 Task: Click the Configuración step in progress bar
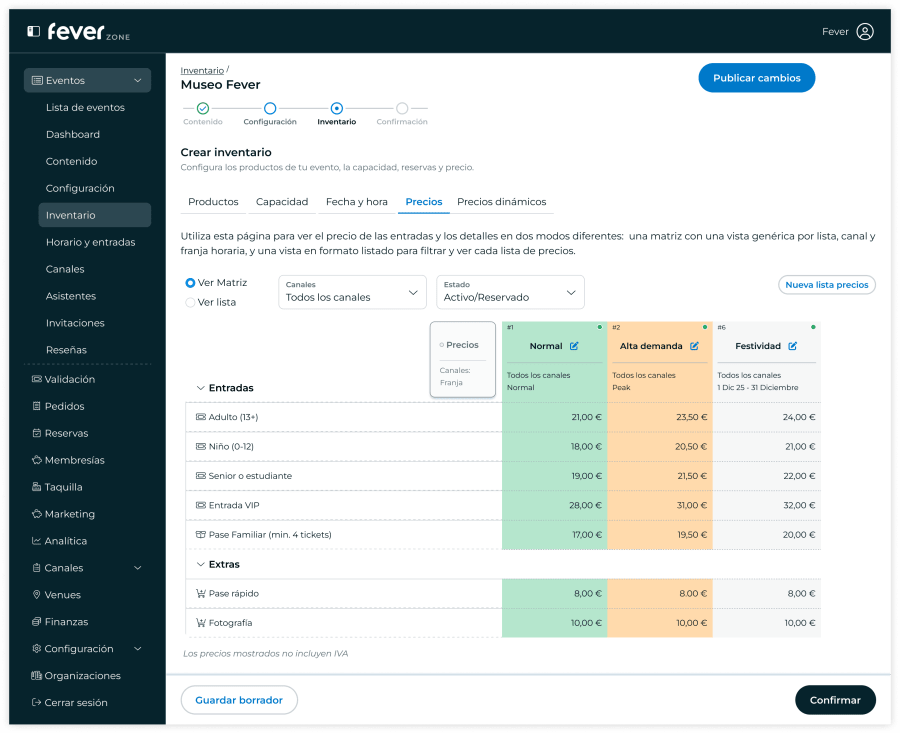pyautogui.click(x=270, y=108)
